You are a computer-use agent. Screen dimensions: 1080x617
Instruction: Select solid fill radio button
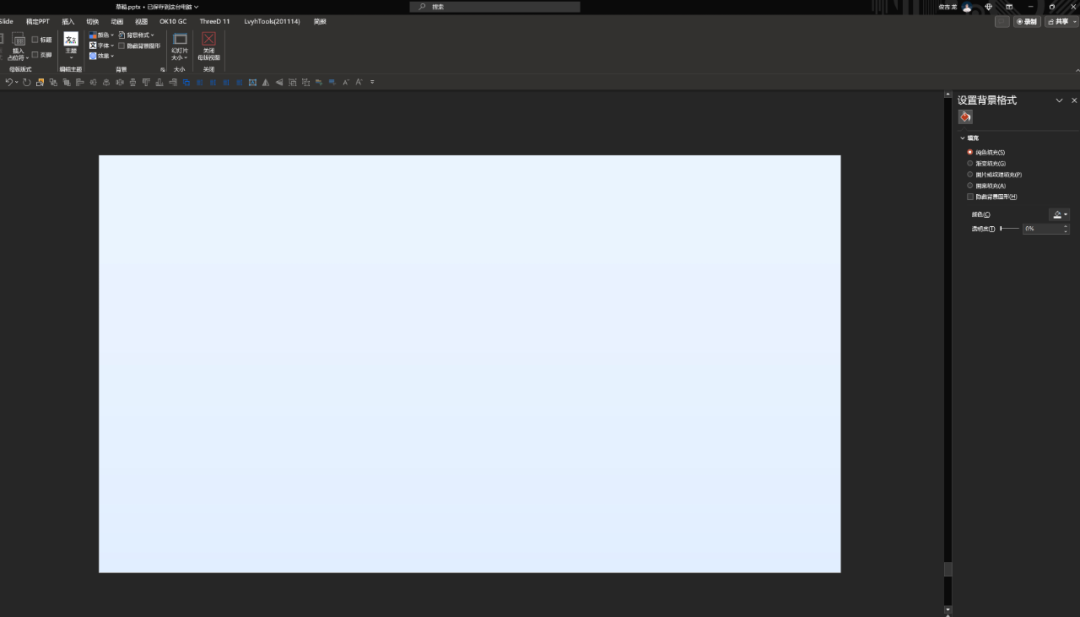point(970,152)
